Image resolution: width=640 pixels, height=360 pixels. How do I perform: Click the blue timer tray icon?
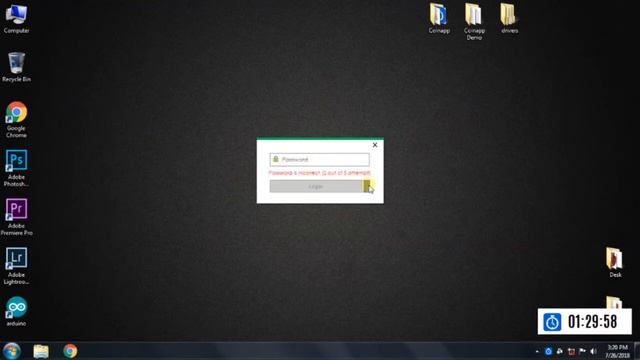(548, 351)
